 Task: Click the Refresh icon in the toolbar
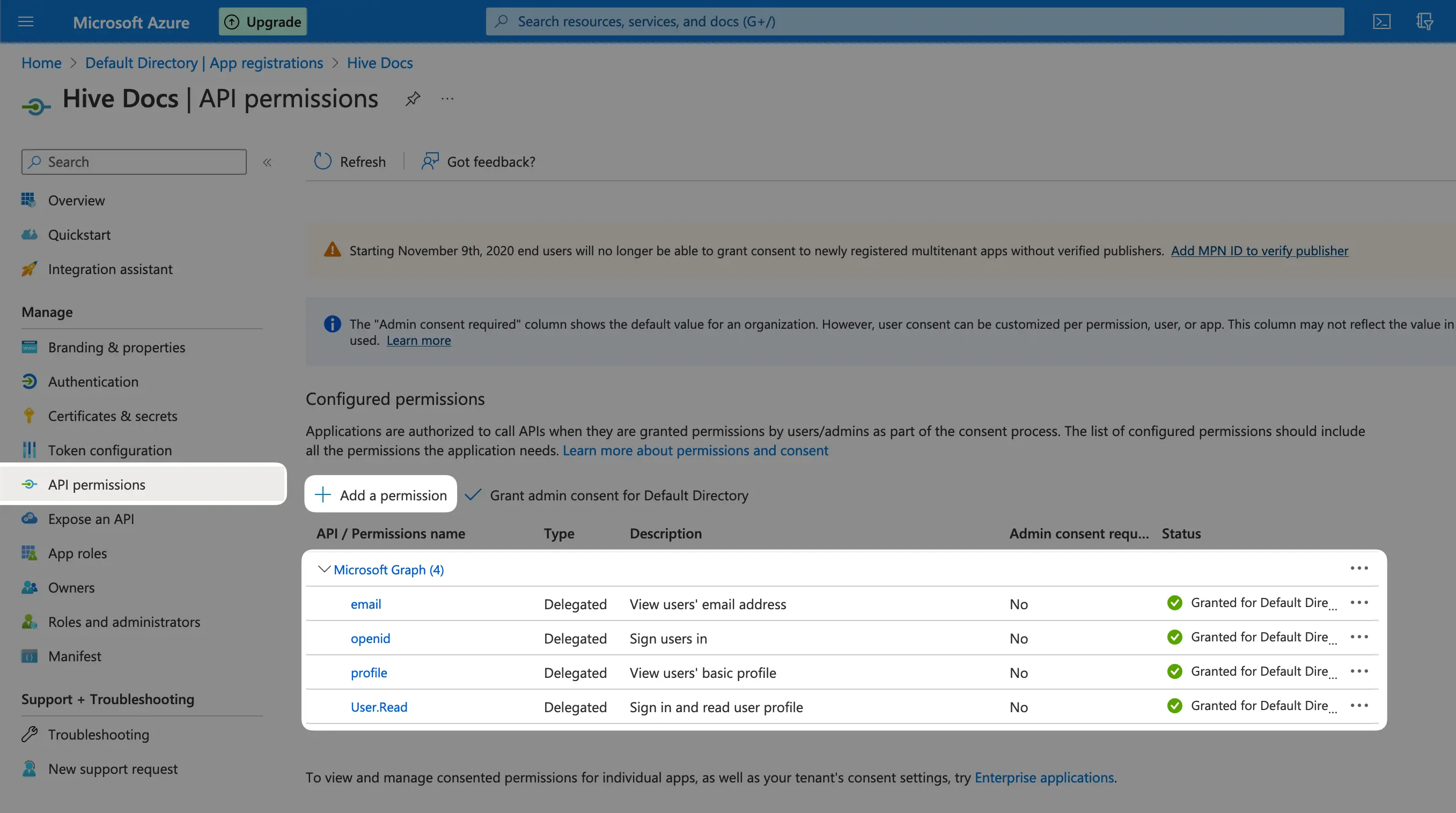point(323,161)
